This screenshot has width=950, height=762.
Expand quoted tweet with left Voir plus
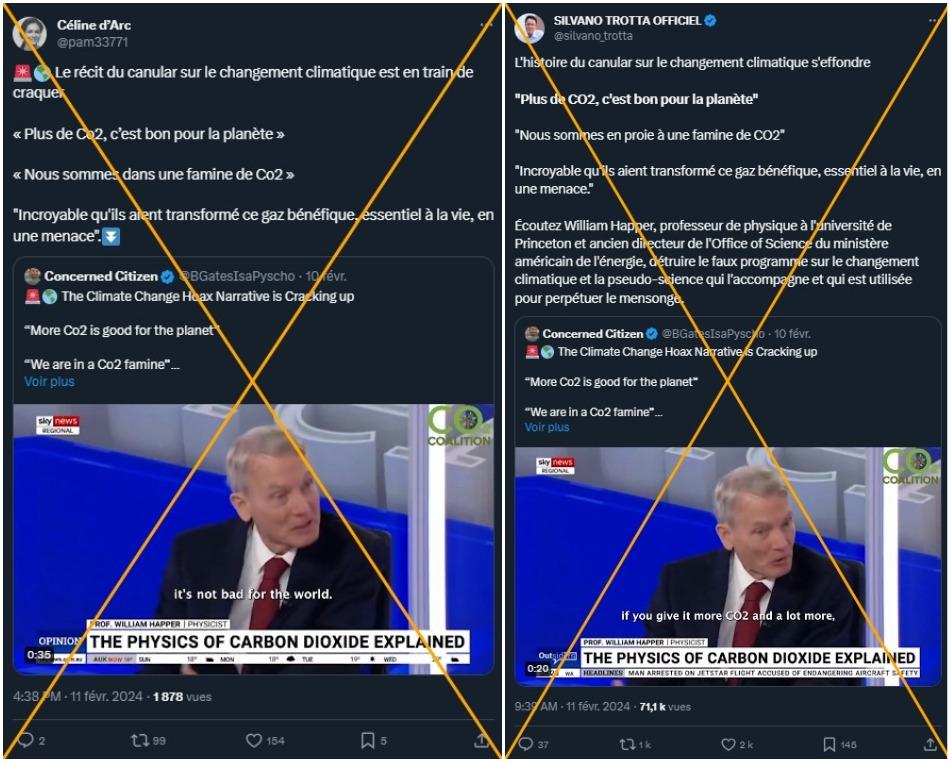point(49,382)
